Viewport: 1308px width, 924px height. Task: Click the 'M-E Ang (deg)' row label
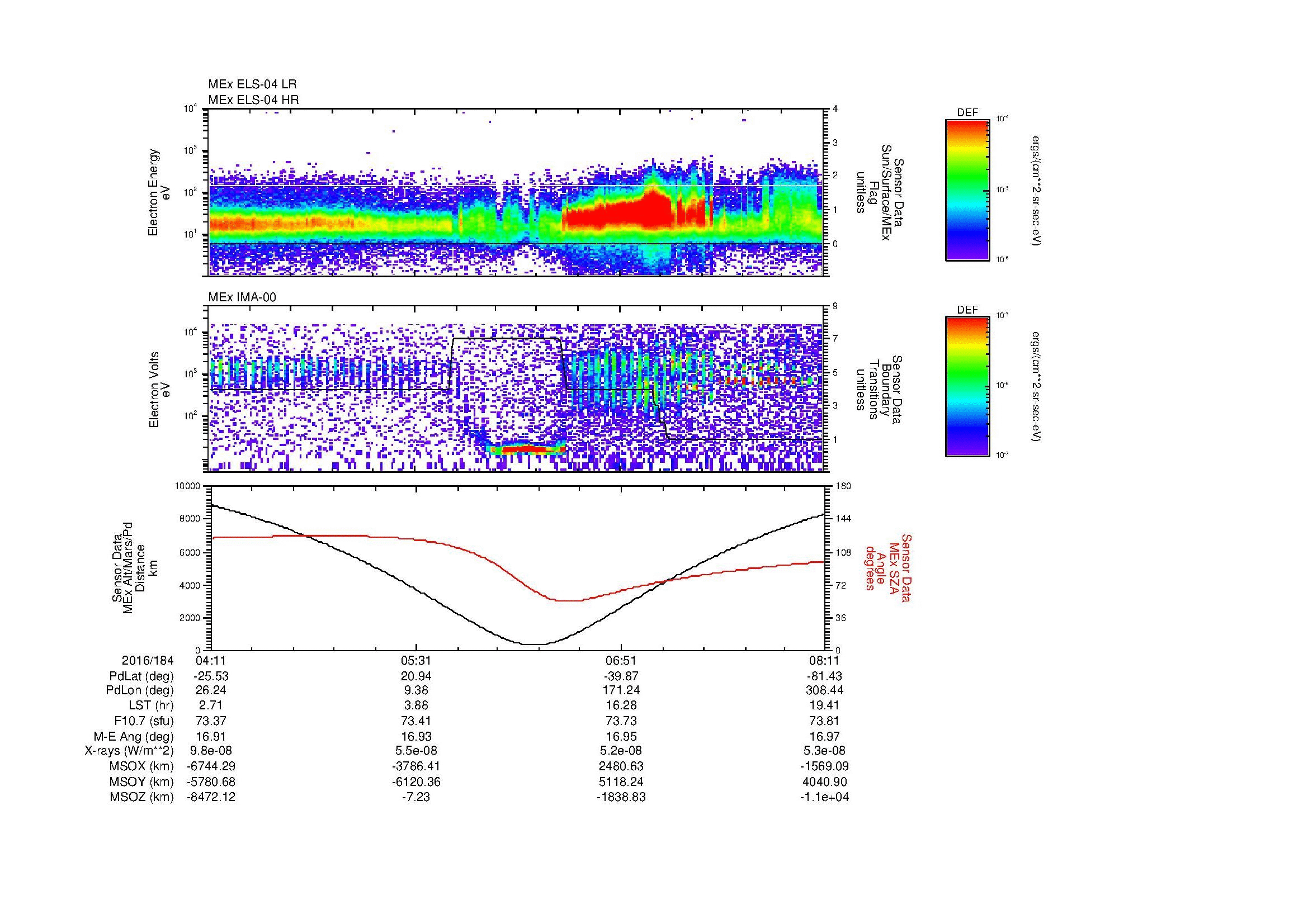point(134,737)
